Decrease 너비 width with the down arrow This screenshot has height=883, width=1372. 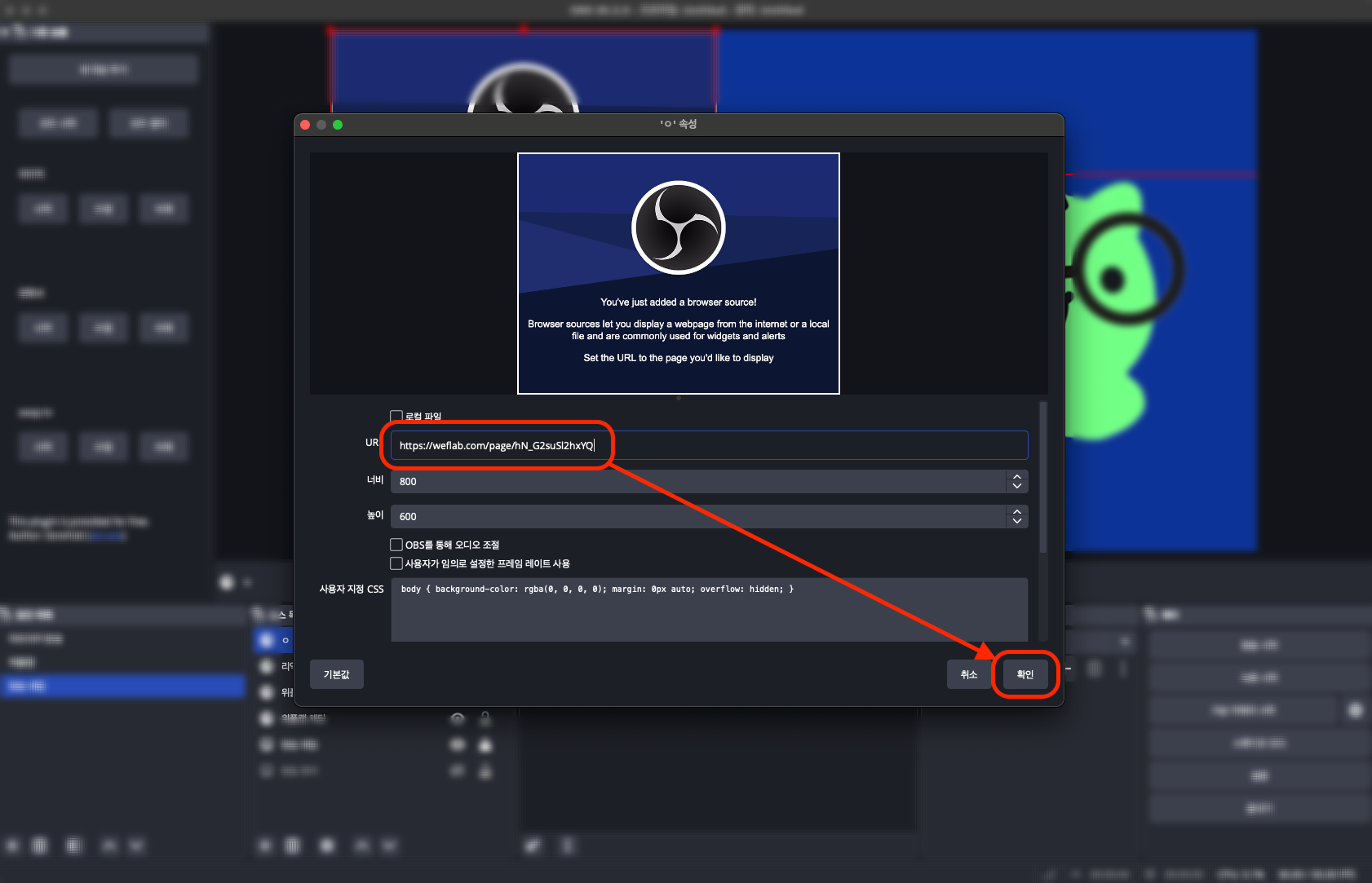pos(1017,486)
